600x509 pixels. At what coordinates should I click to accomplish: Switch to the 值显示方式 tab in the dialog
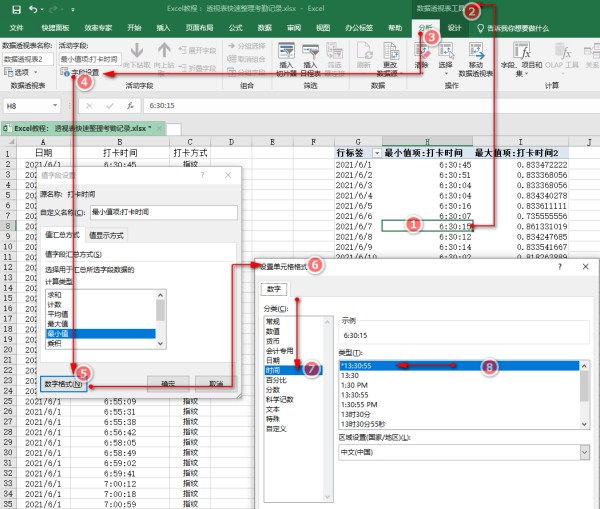106,235
